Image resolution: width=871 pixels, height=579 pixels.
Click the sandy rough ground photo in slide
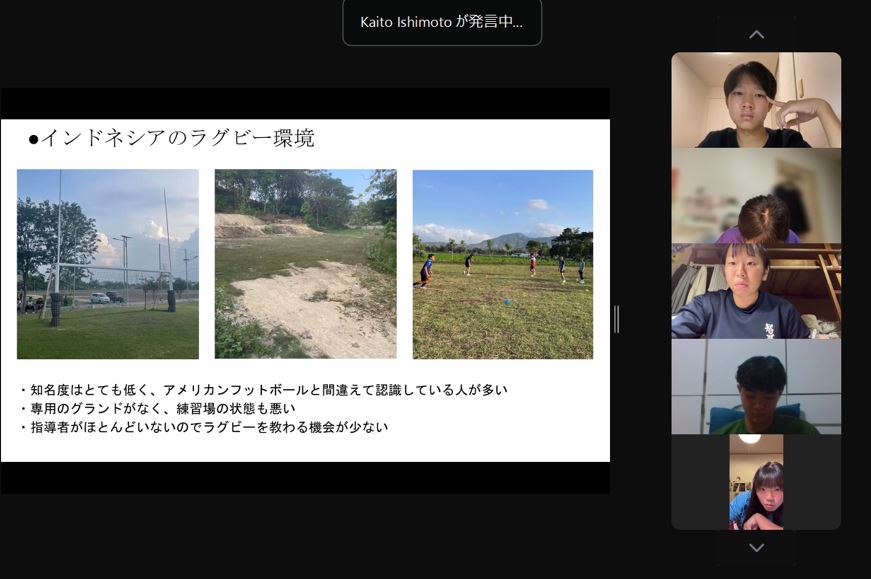point(306,264)
